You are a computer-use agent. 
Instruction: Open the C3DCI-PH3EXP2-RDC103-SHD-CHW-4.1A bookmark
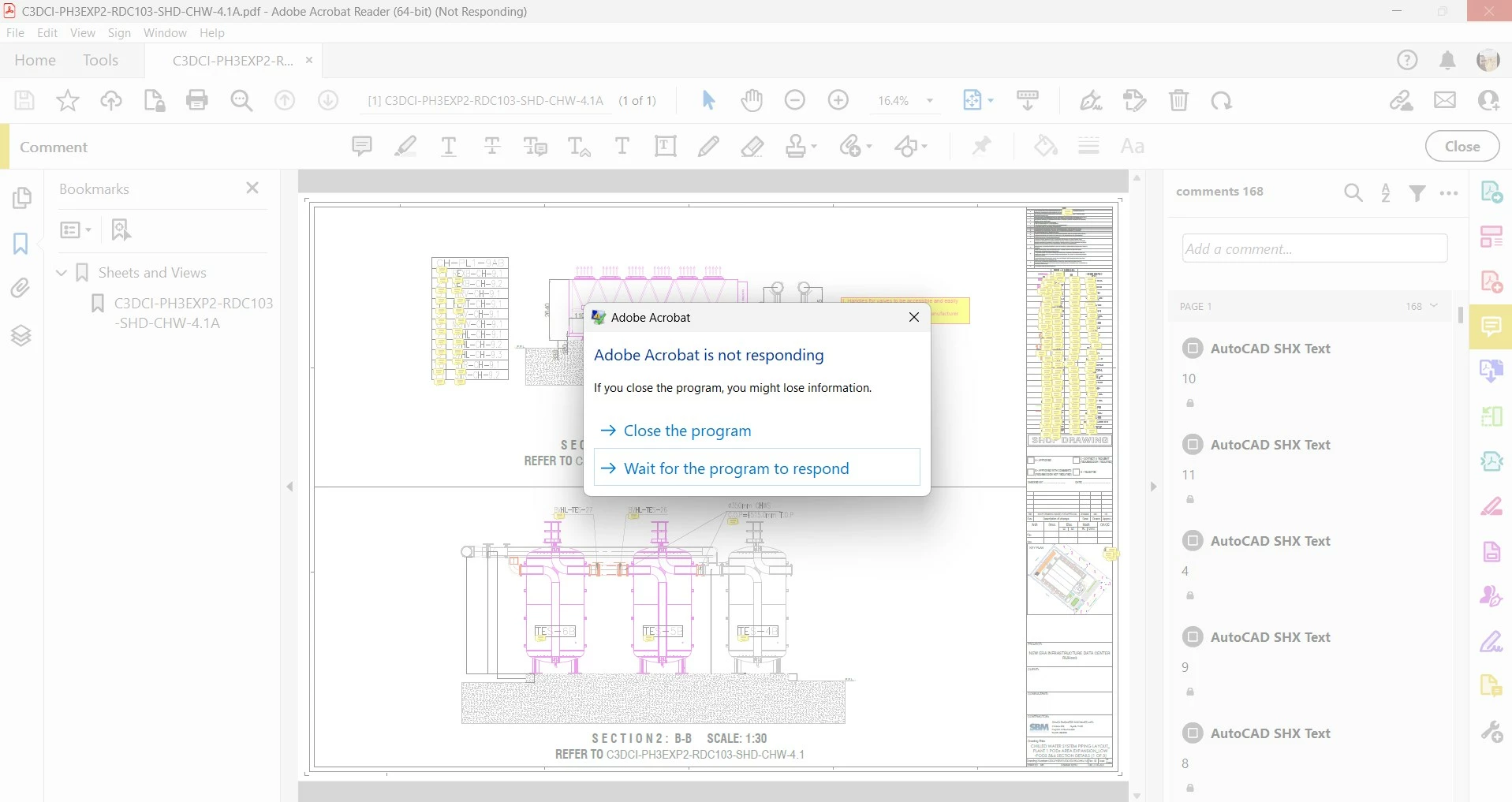193,313
